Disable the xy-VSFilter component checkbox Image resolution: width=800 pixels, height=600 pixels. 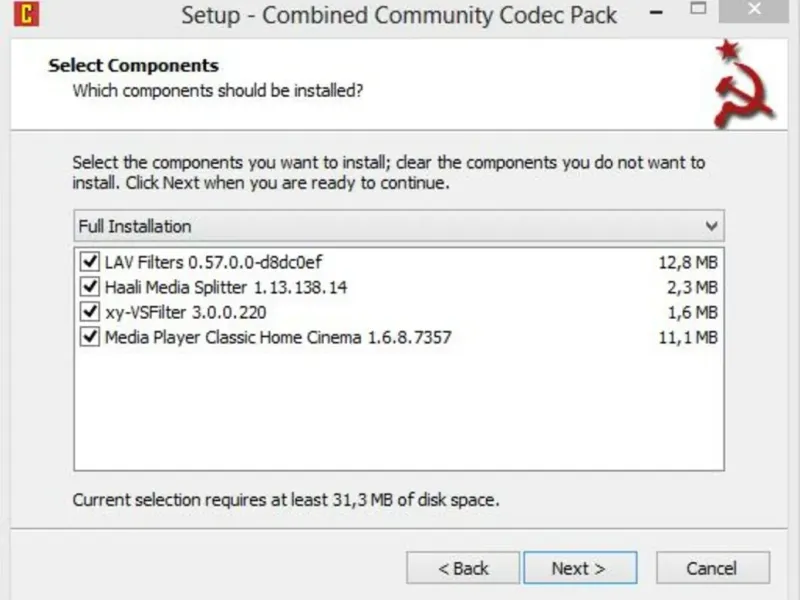click(90, 312)
